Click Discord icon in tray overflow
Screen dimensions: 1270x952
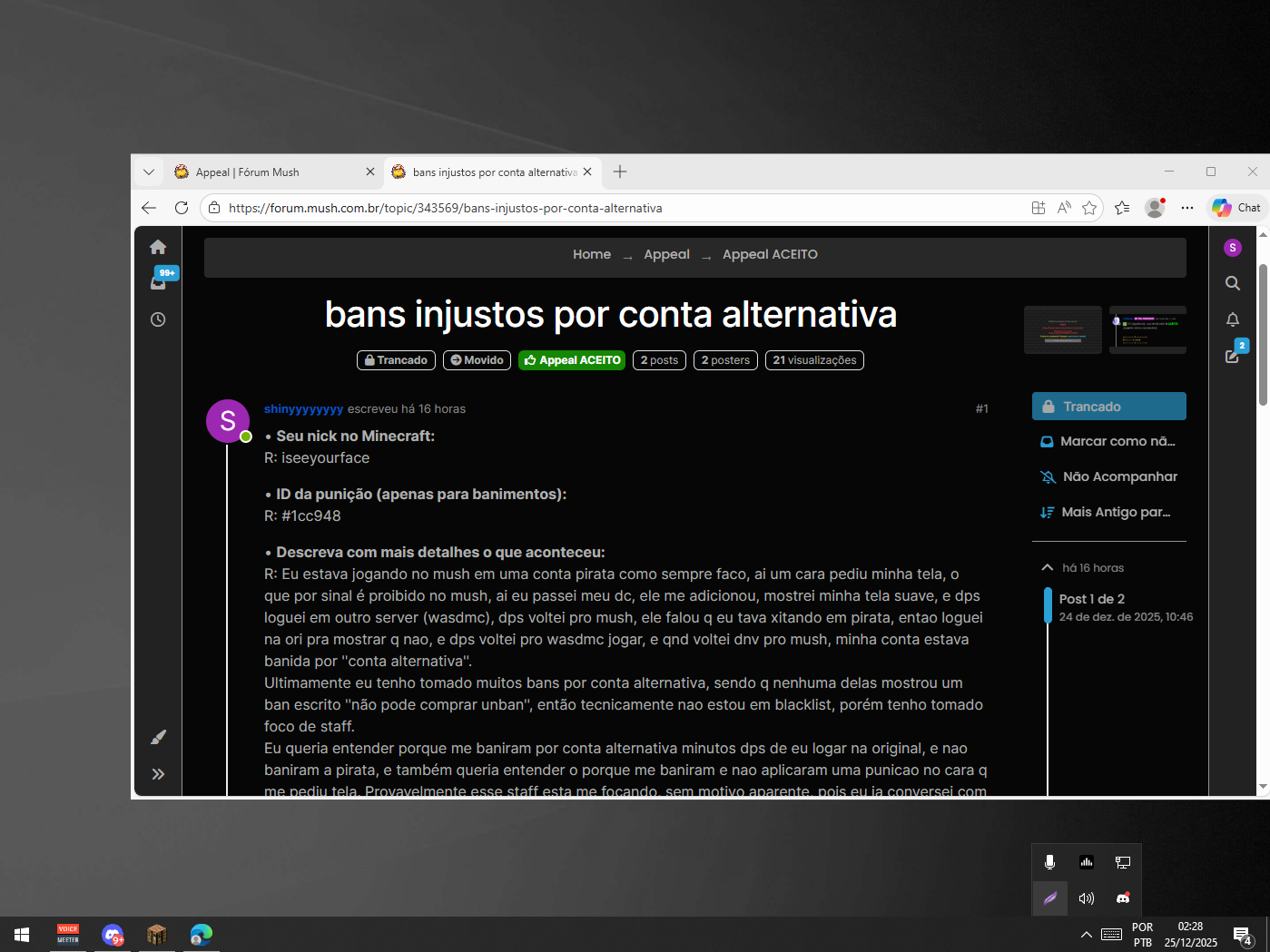pyautogui.click(x=1123, y=898)
